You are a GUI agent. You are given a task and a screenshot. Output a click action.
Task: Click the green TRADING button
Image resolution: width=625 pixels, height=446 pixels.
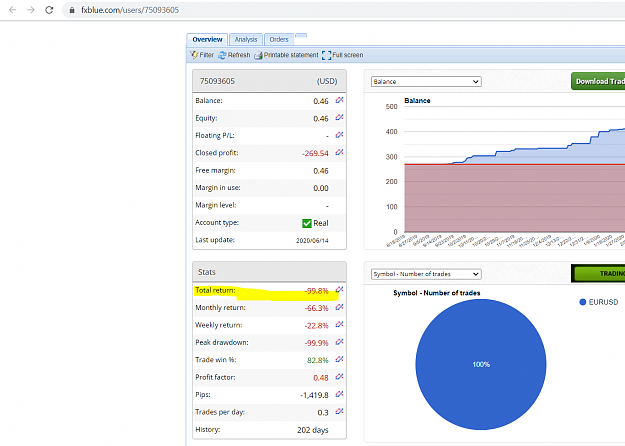point(599,273)
